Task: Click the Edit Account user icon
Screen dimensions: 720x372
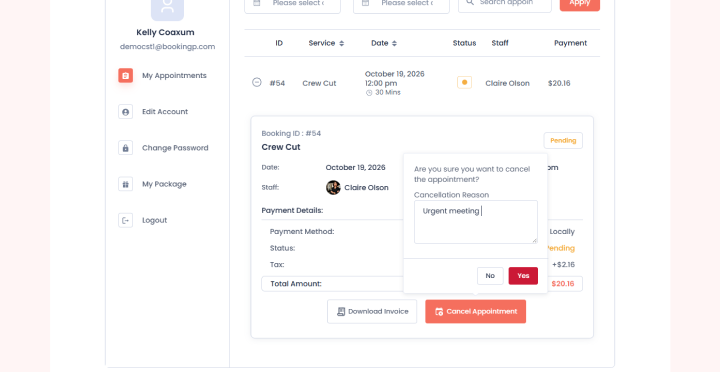Action: (125, 112)
